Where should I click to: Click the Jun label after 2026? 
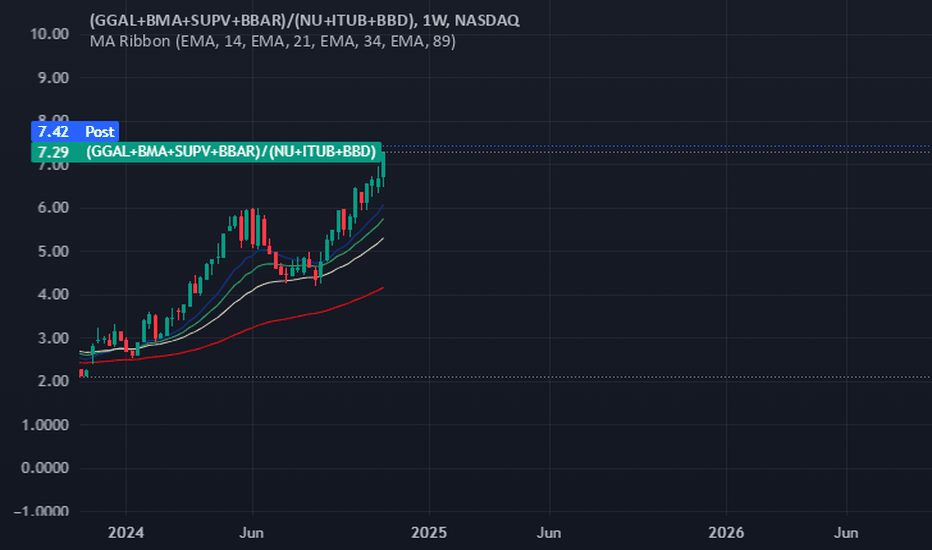click(846, 532)
